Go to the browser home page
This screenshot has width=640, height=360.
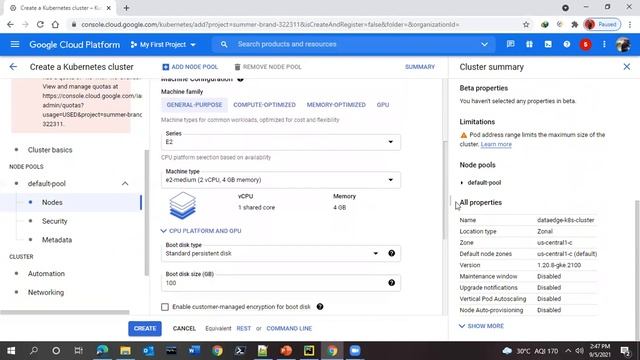coord(55,24)
